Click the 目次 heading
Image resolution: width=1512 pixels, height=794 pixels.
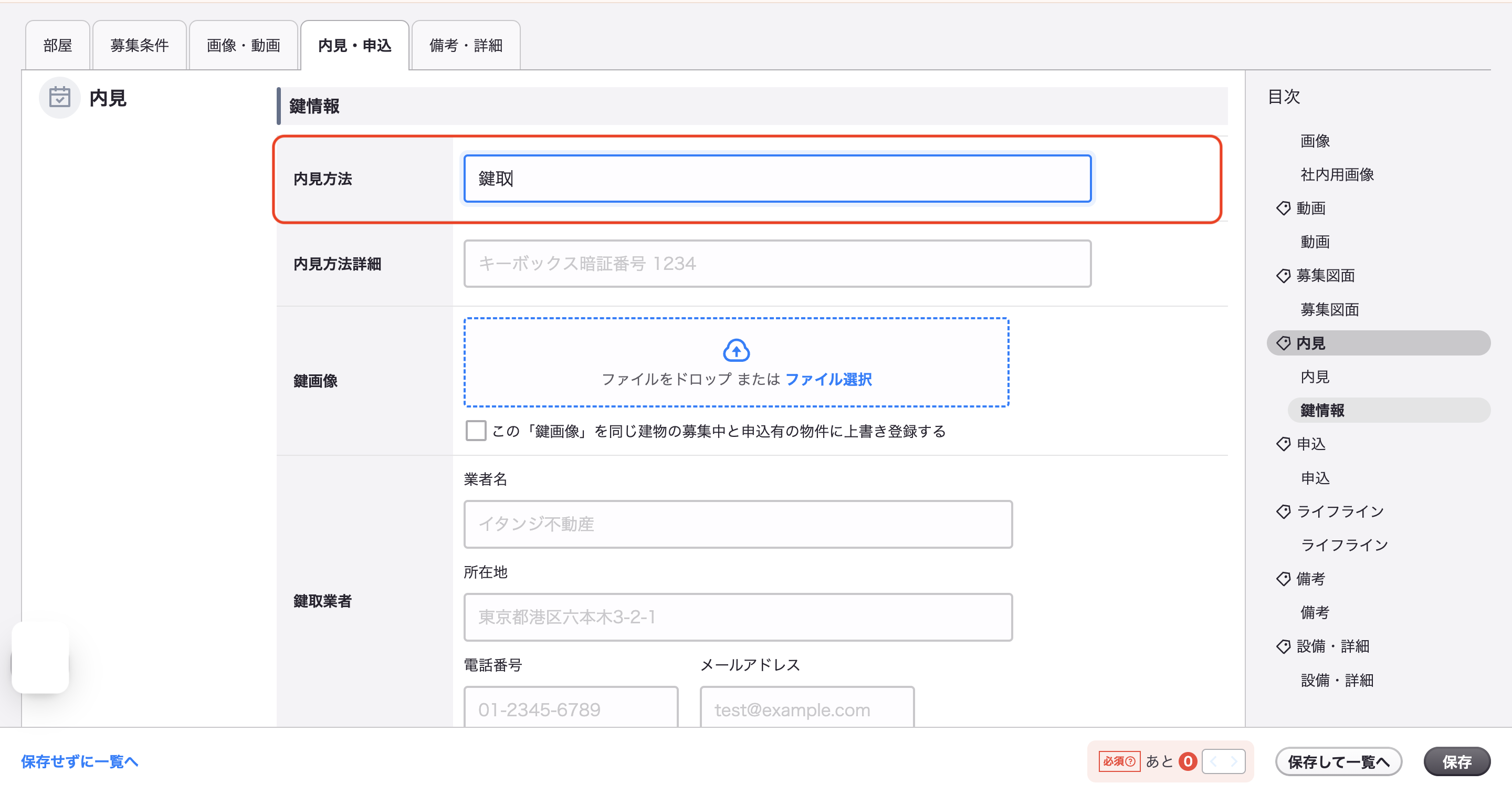[x=1284, y=97]
